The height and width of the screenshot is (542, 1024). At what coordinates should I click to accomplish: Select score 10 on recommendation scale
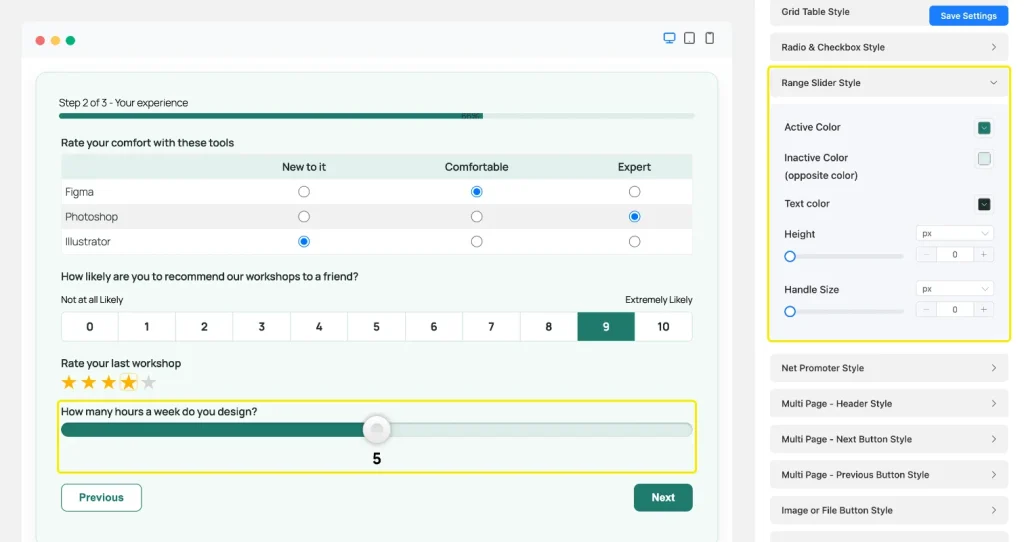point(663,327)
